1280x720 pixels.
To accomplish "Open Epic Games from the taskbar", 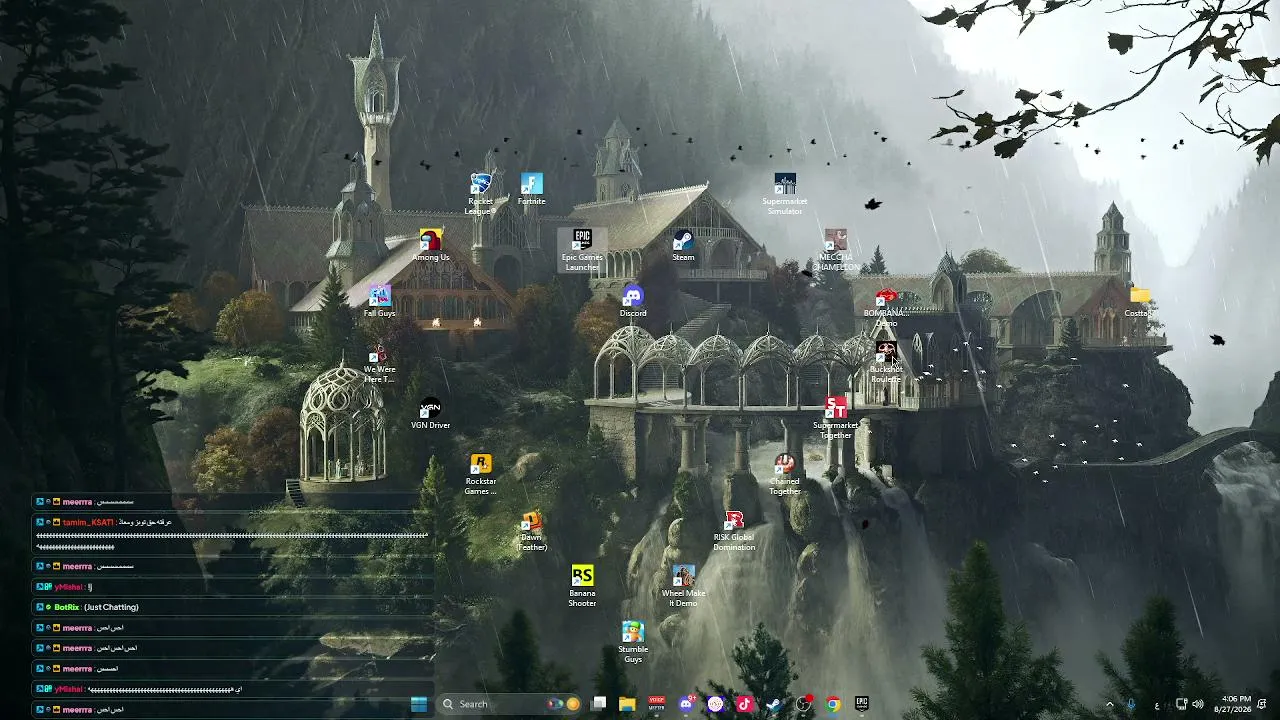I will tap(861, 704).
